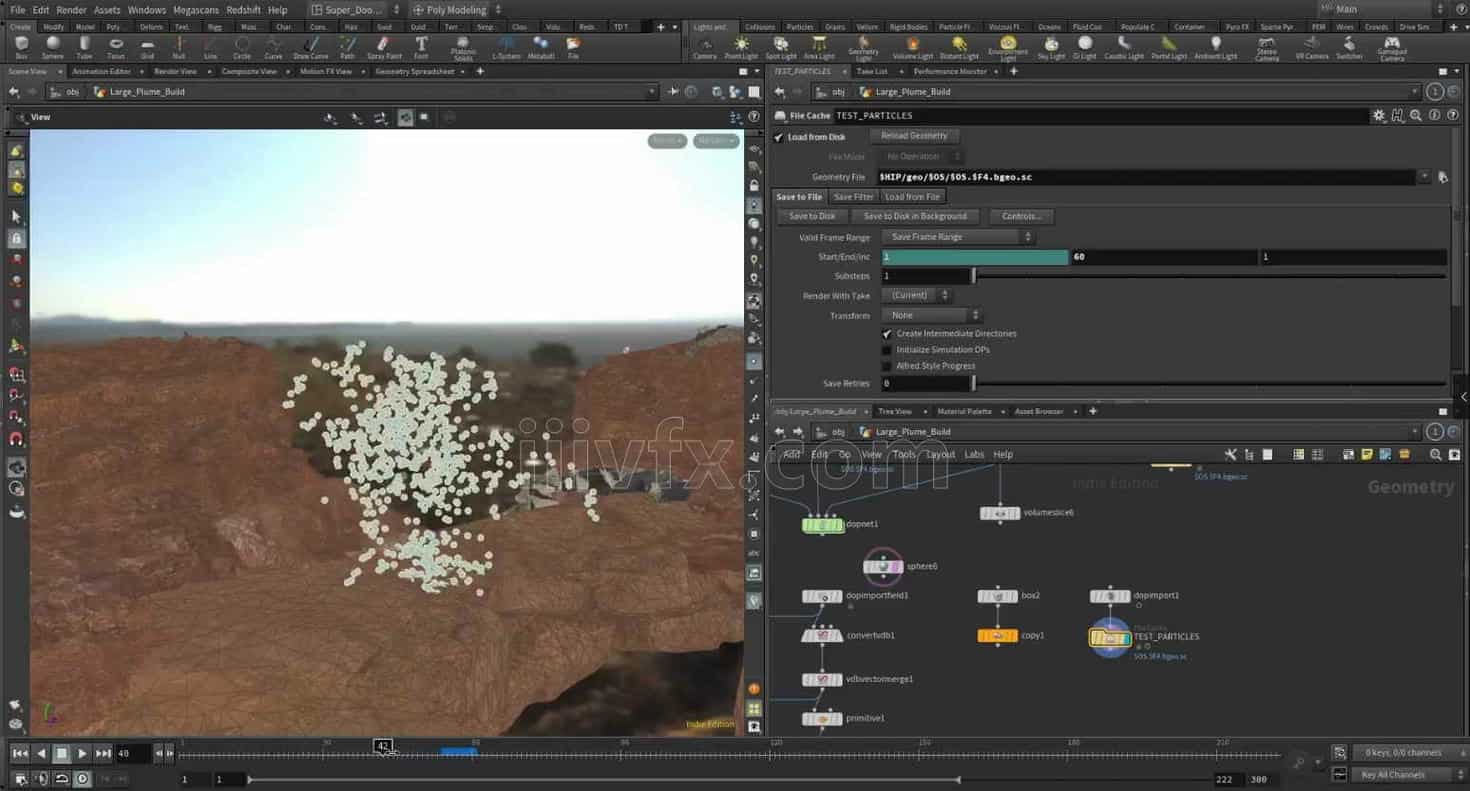Click Save to Disk in Background button
Image resolution: width=1470 pixels, height=791 pixels.
(915, 216)
